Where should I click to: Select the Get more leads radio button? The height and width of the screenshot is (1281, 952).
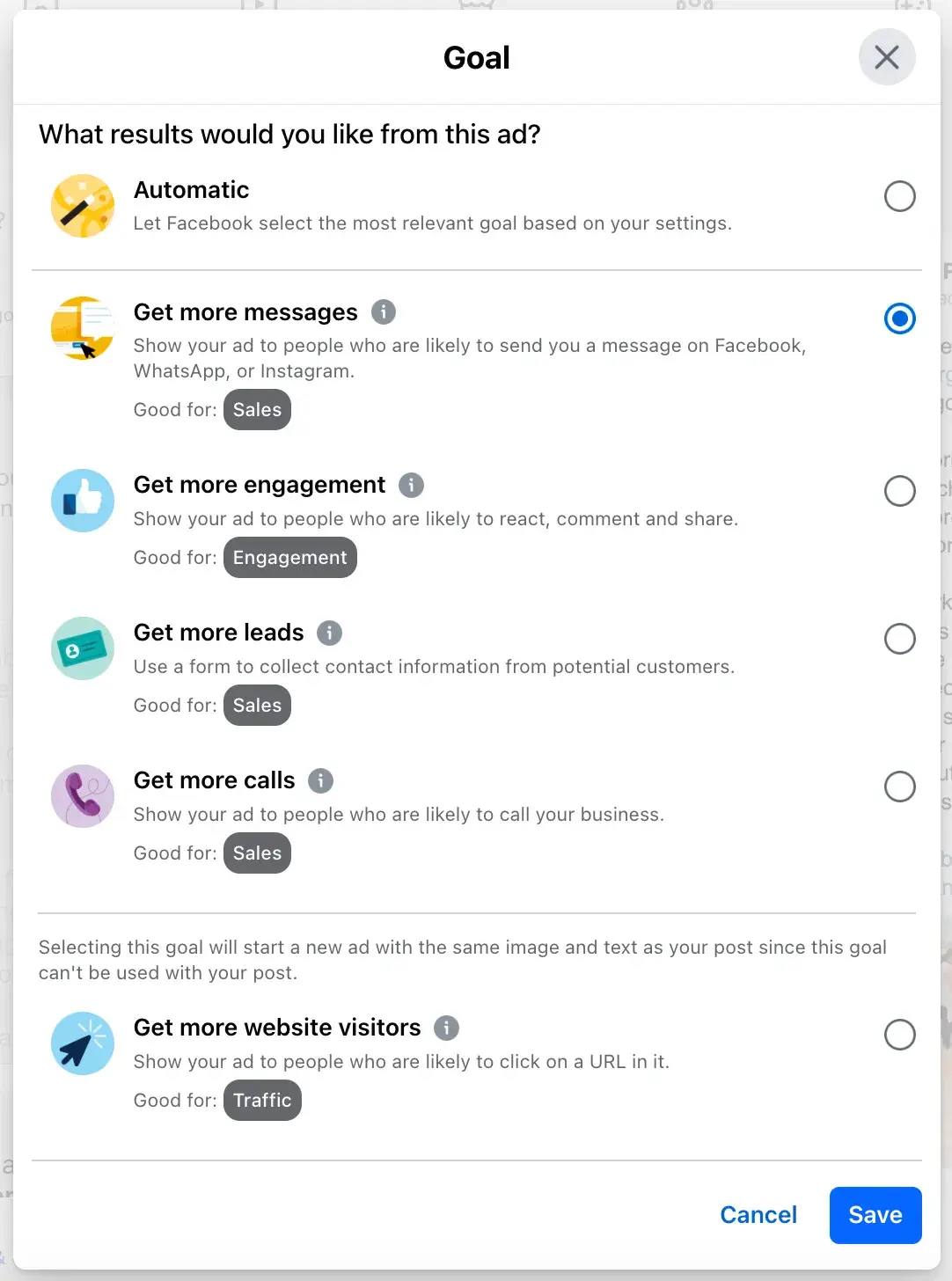click(x=899, y=639)
